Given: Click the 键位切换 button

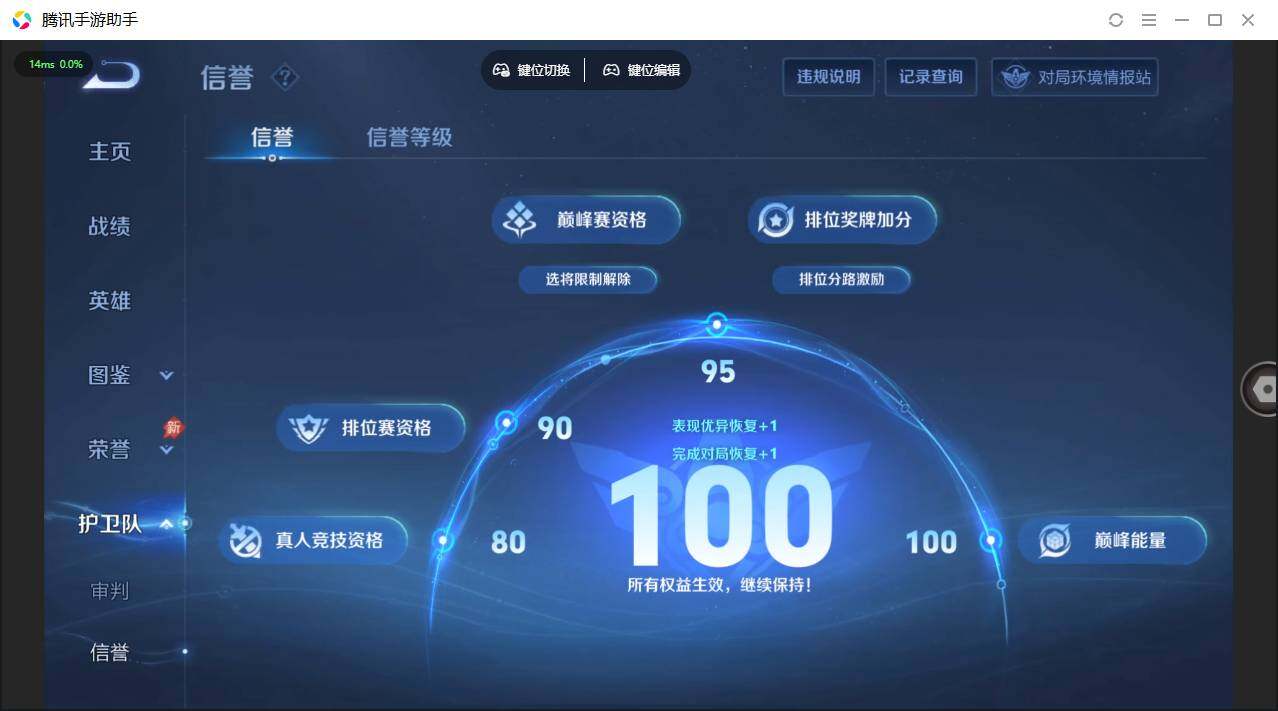Looking at the screenshot, I should tap(531, 70).
